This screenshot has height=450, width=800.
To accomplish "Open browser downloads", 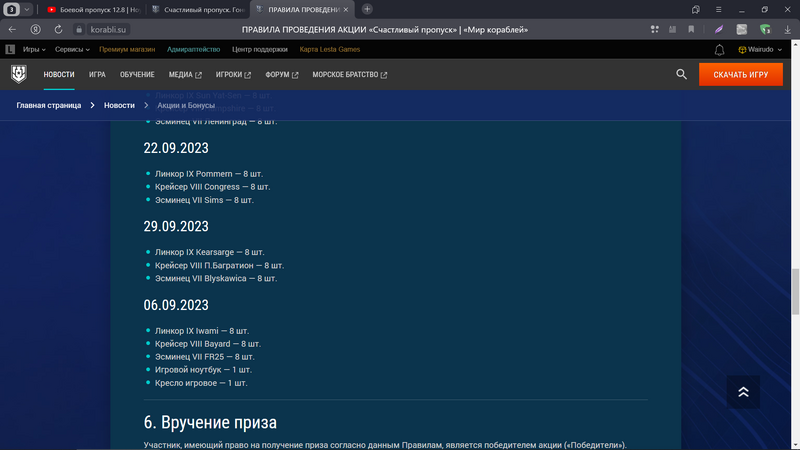I will tap(788, 30).
